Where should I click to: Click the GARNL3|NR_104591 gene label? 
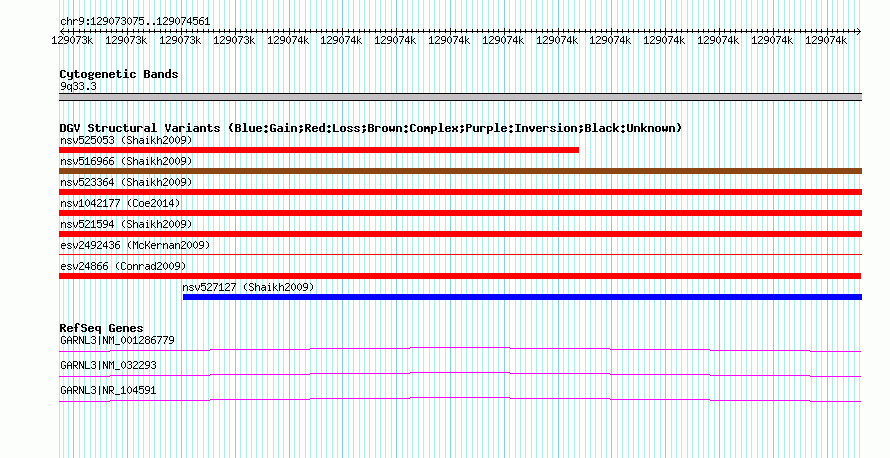108,390
